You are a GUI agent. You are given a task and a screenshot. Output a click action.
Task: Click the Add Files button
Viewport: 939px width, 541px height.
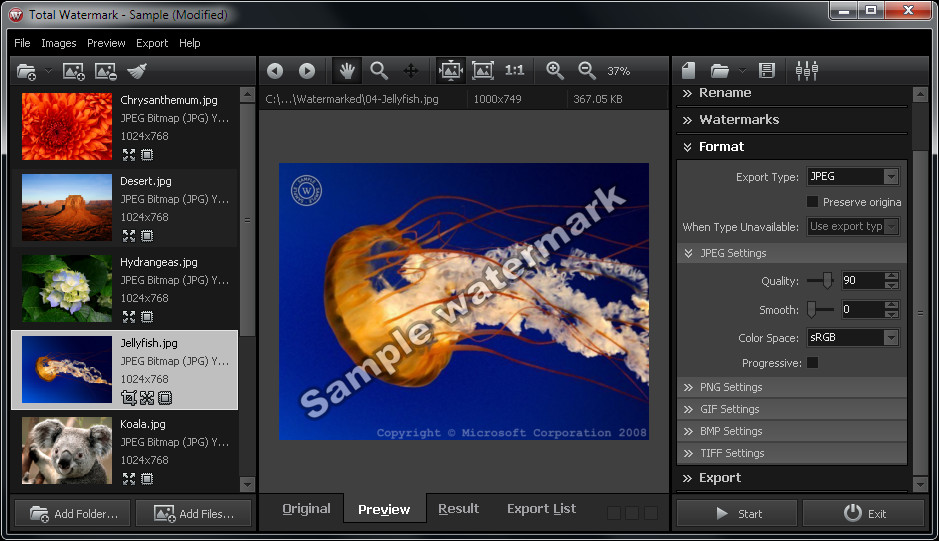tap(193, 513)
